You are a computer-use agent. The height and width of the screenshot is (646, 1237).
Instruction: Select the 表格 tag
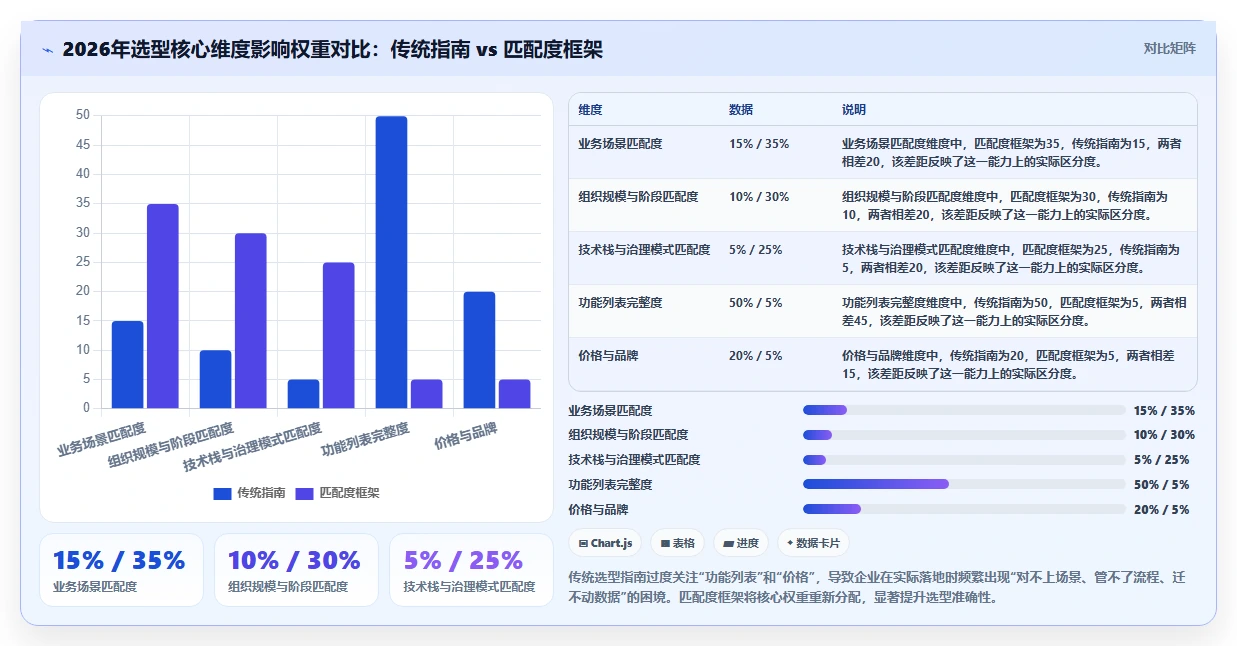(677, 543)
